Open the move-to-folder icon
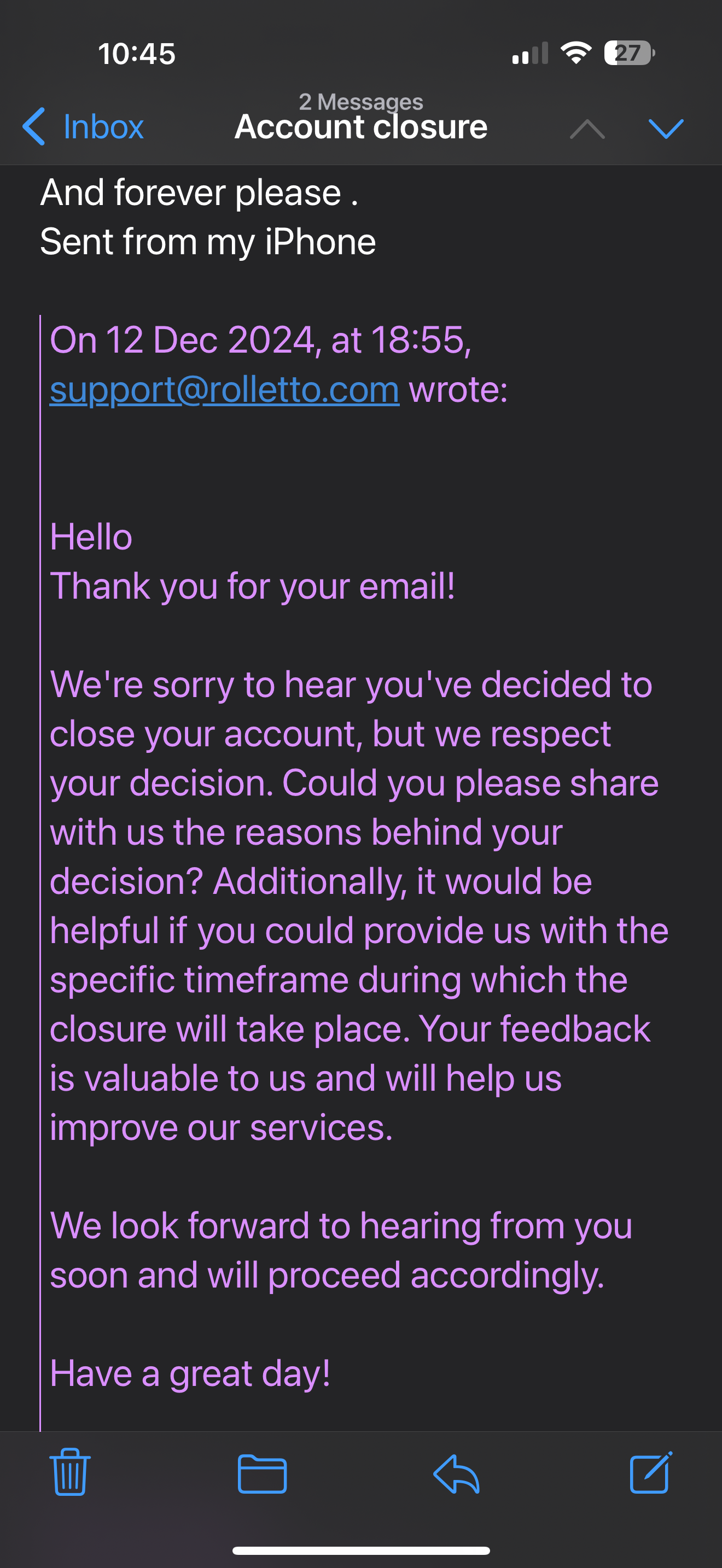The image size is (722, 1568). coord(262,1473)
